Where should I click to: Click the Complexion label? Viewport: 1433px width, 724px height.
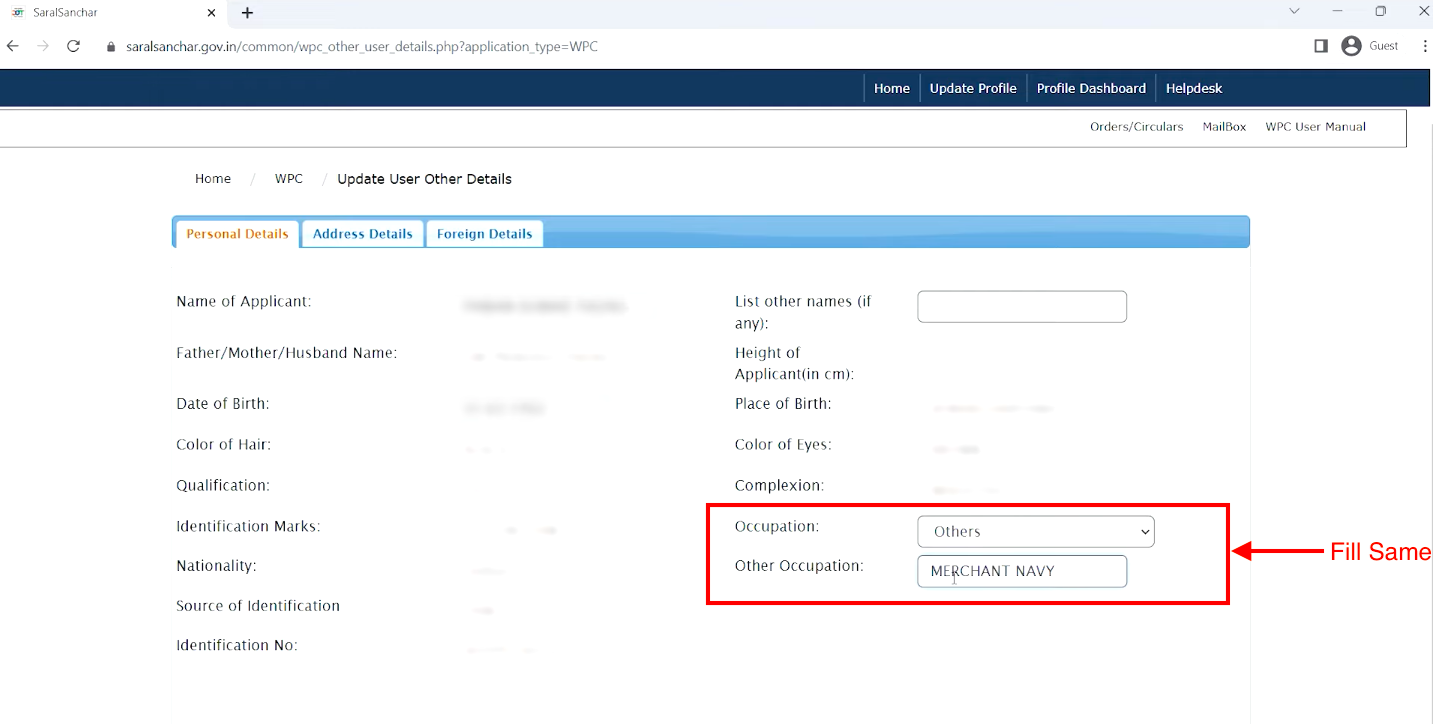[x=780, y=486]
